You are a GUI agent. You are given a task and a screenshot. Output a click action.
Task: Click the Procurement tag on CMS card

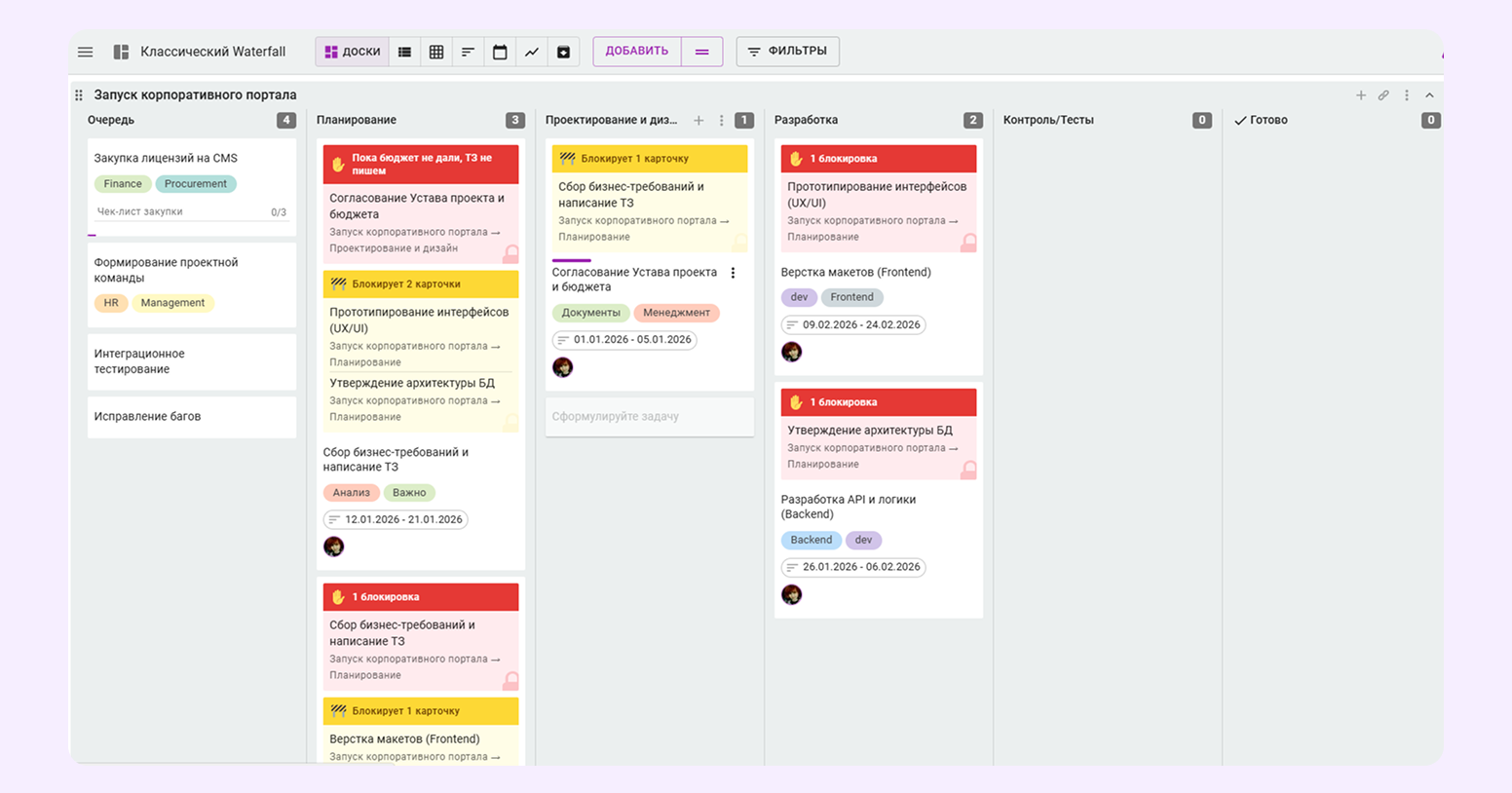[x=196, y=184]
